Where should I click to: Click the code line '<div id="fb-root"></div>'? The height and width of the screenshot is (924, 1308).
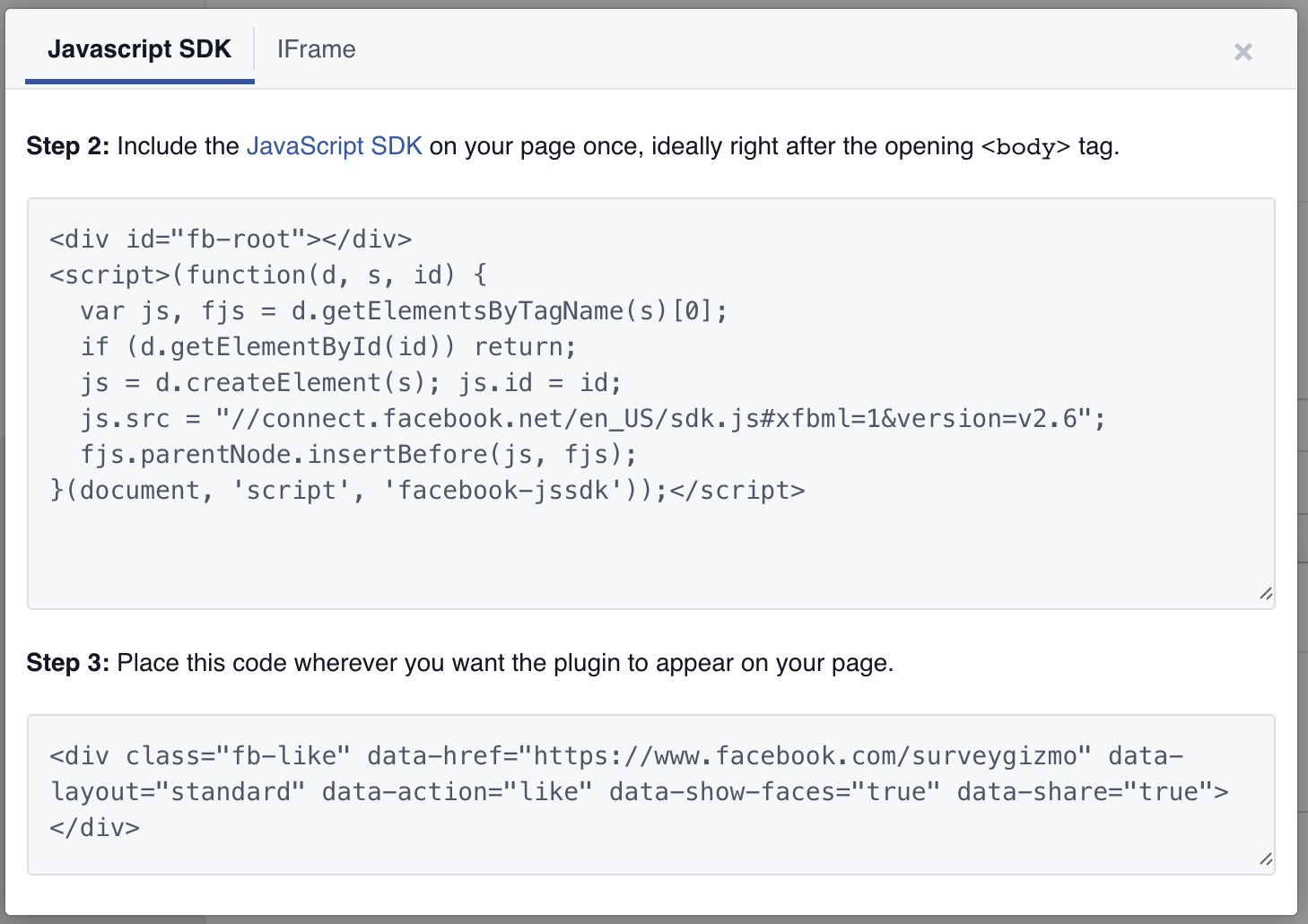point(231,240)
